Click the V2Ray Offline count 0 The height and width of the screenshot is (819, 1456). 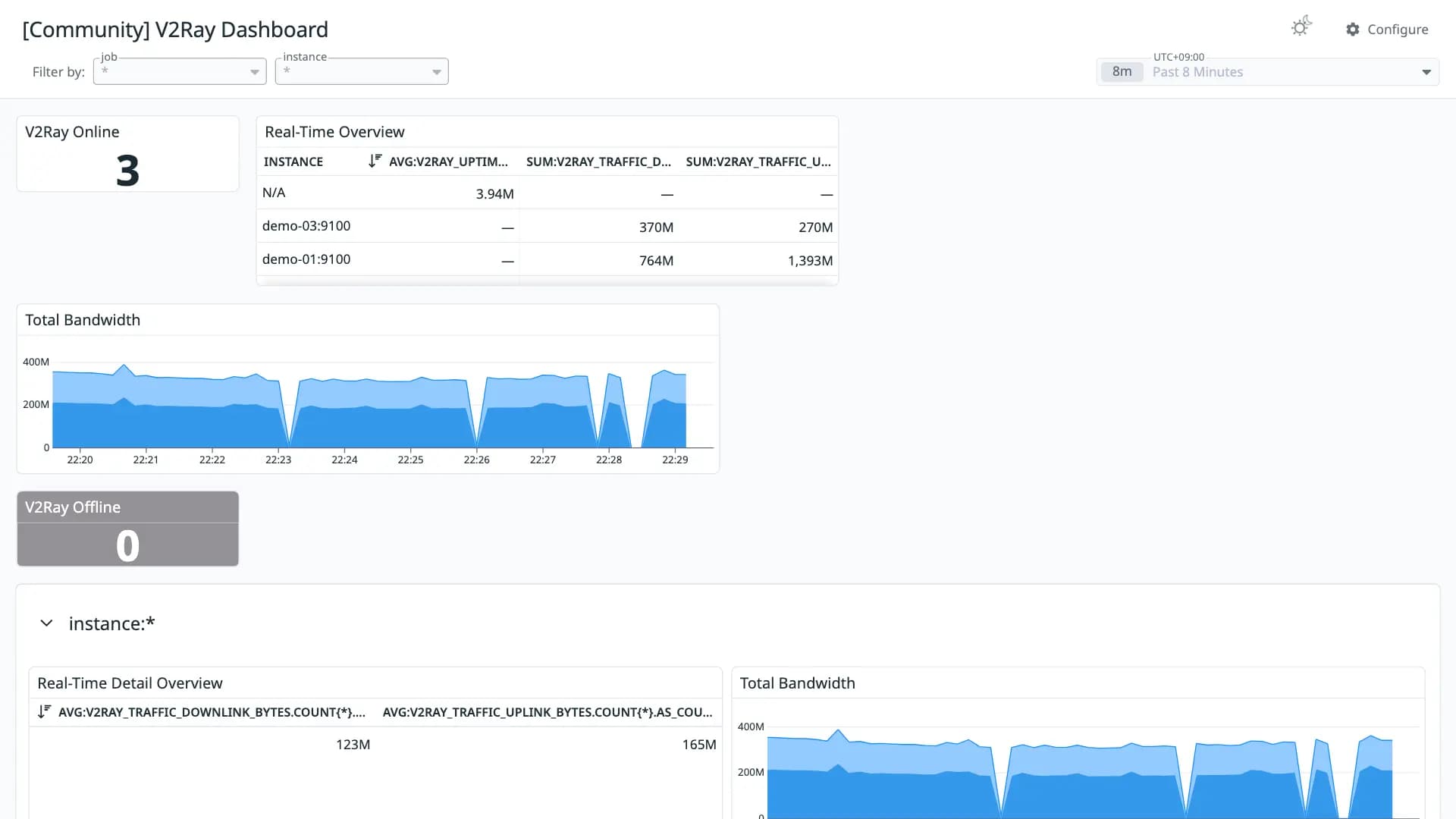(x=127, y=546)
